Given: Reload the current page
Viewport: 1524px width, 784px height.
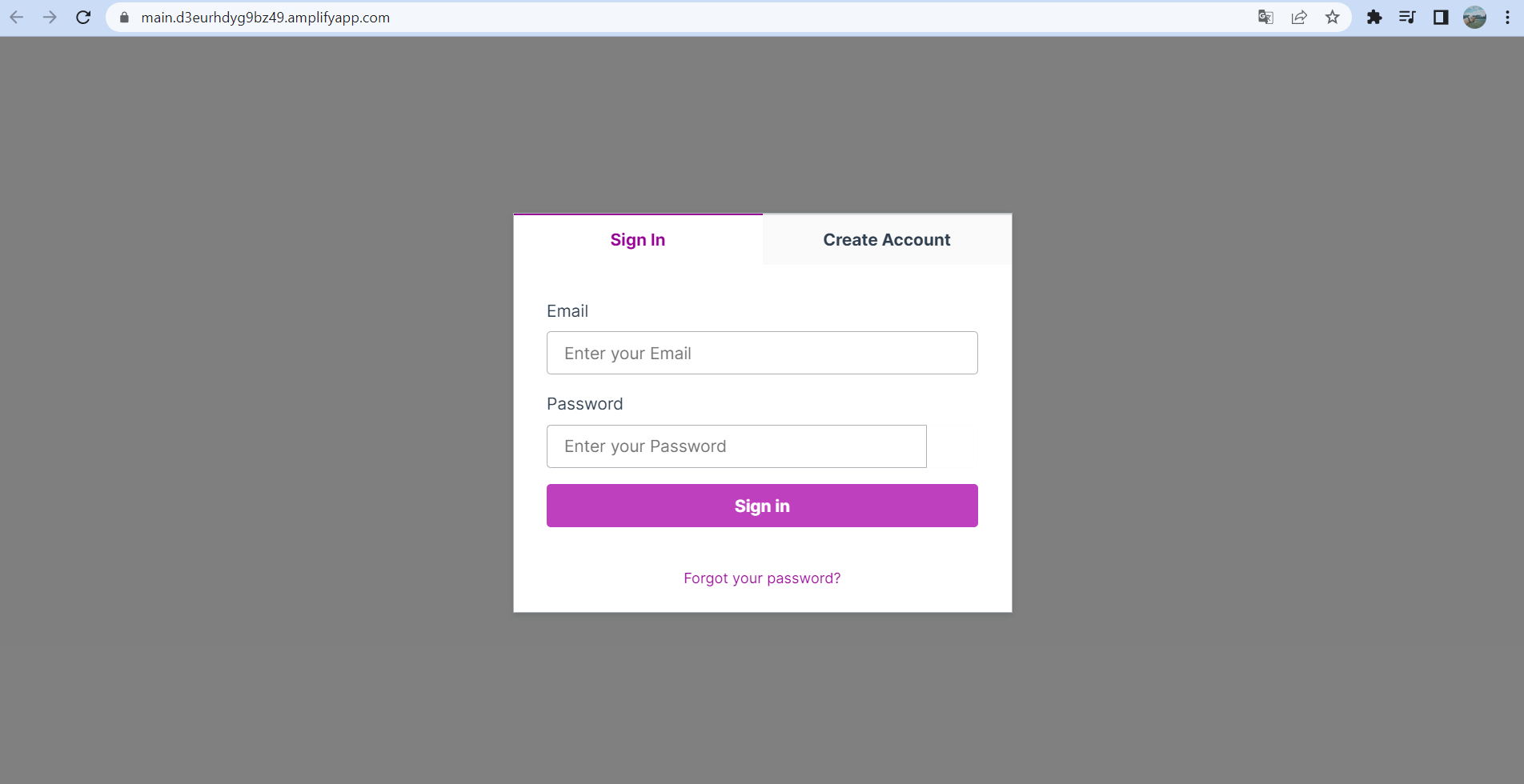Looking at the screenshot, I should [x=83, y=17].
